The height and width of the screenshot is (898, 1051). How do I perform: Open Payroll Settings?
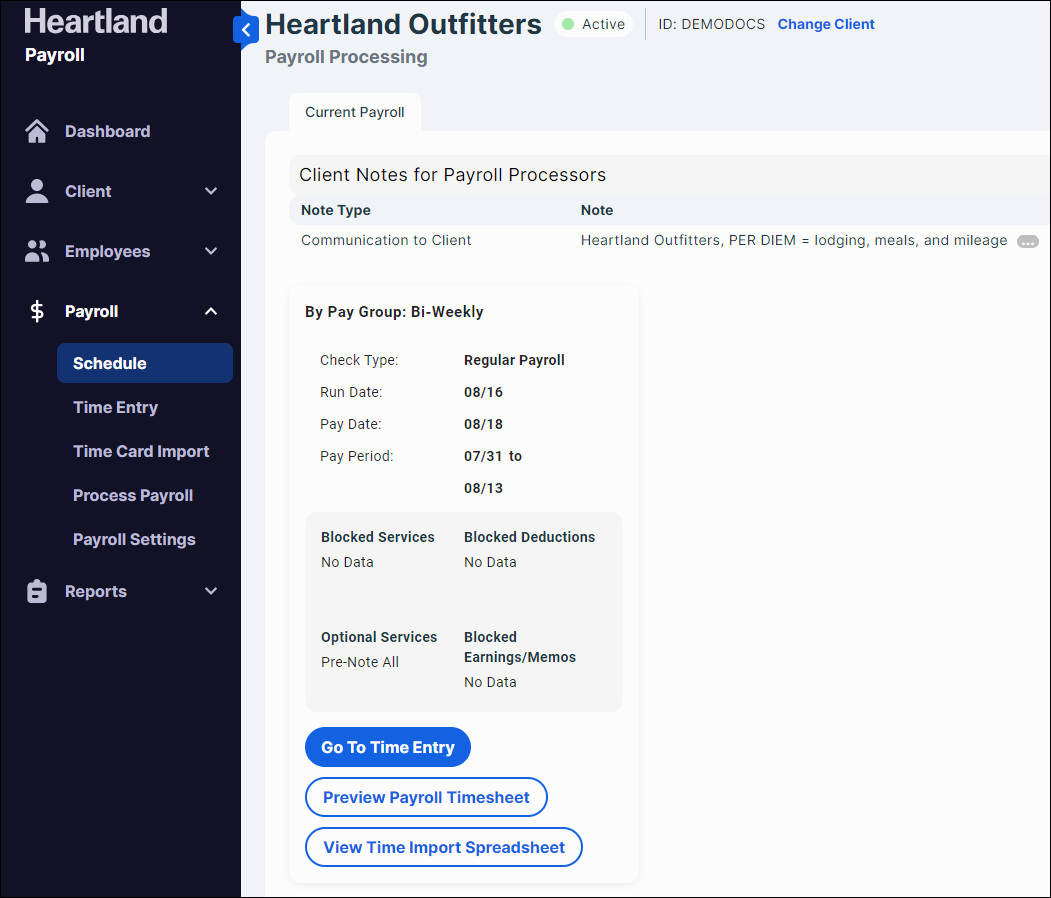(134, 539)
